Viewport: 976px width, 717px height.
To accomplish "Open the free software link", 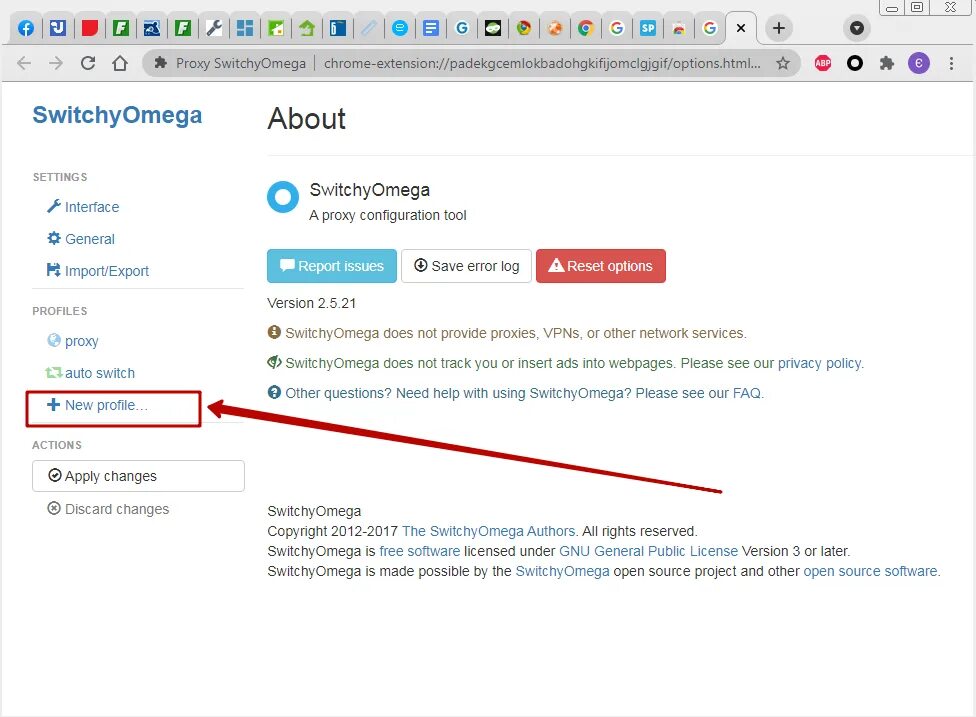I will click(420, 551).
